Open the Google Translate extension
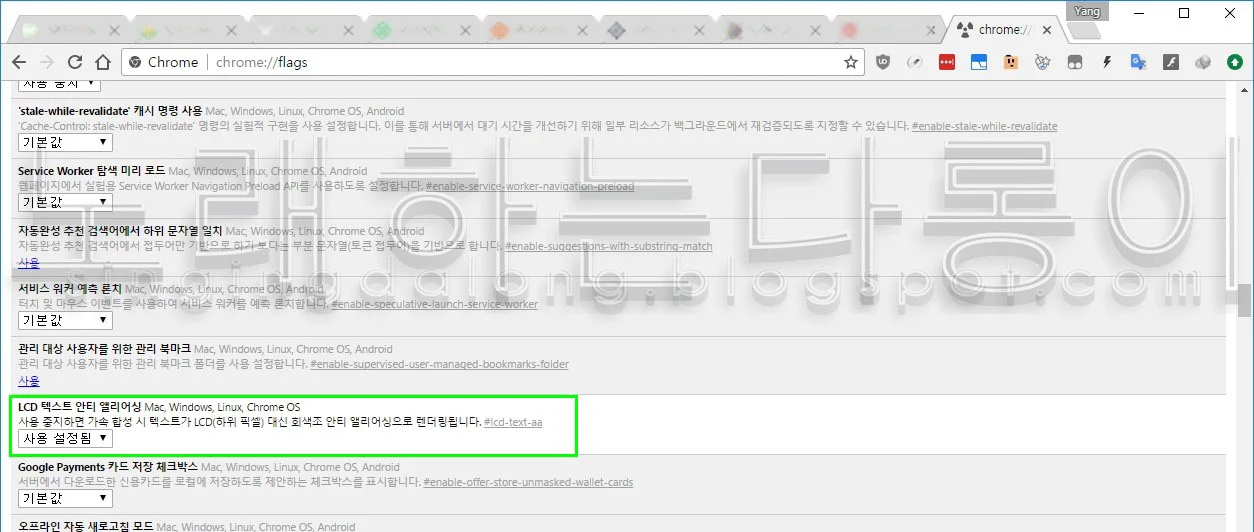The width and height of the screenshot is (1254, 532). pyautogui.click(x=1138, y=62)
